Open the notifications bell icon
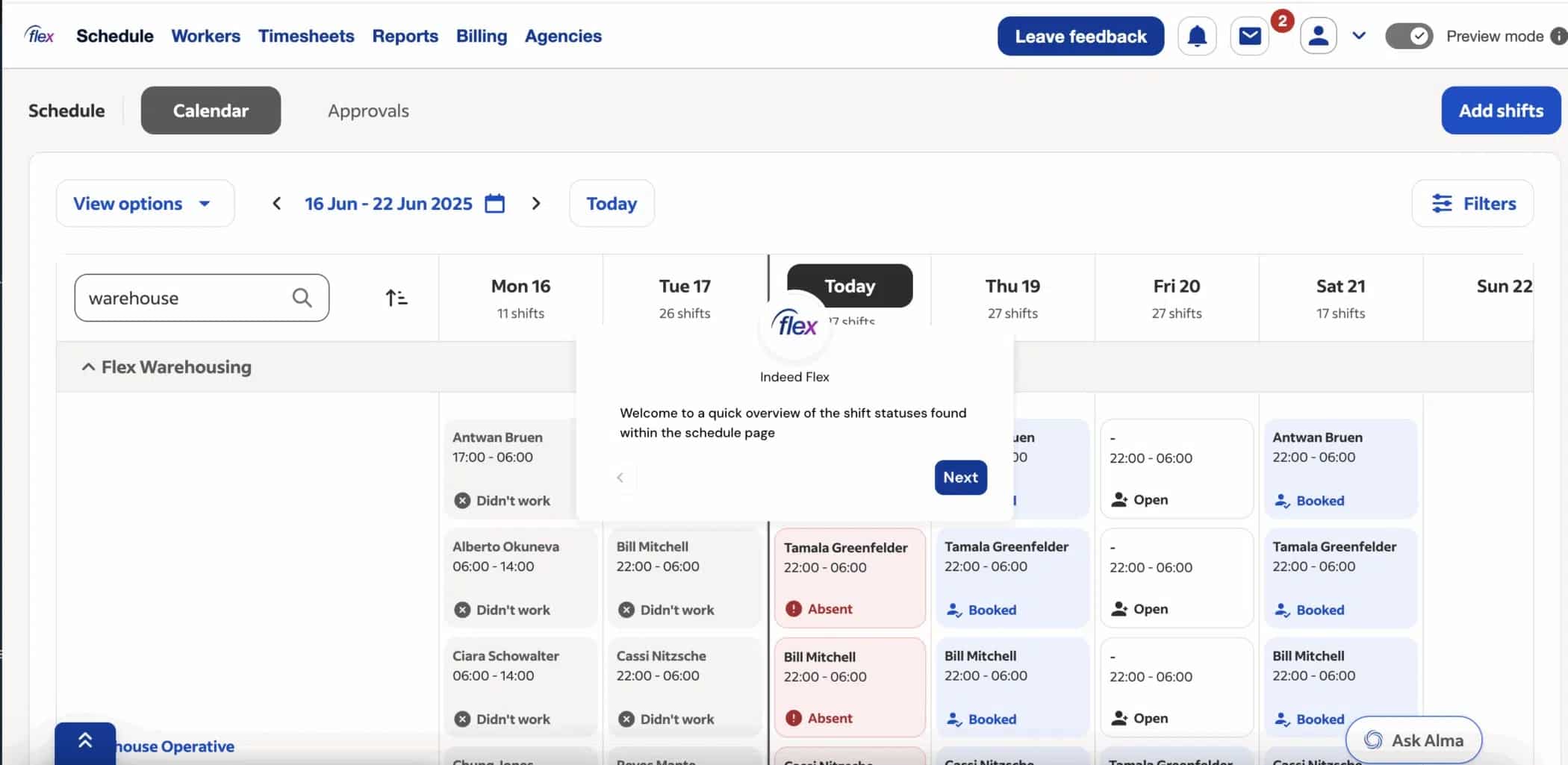Viewport: 1568px width, 765px height. [1197, 36]
